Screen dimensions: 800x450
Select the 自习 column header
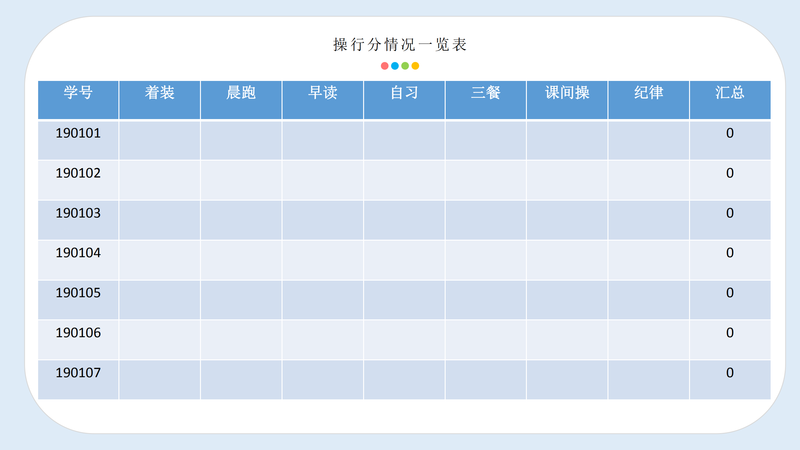[404, 99]
